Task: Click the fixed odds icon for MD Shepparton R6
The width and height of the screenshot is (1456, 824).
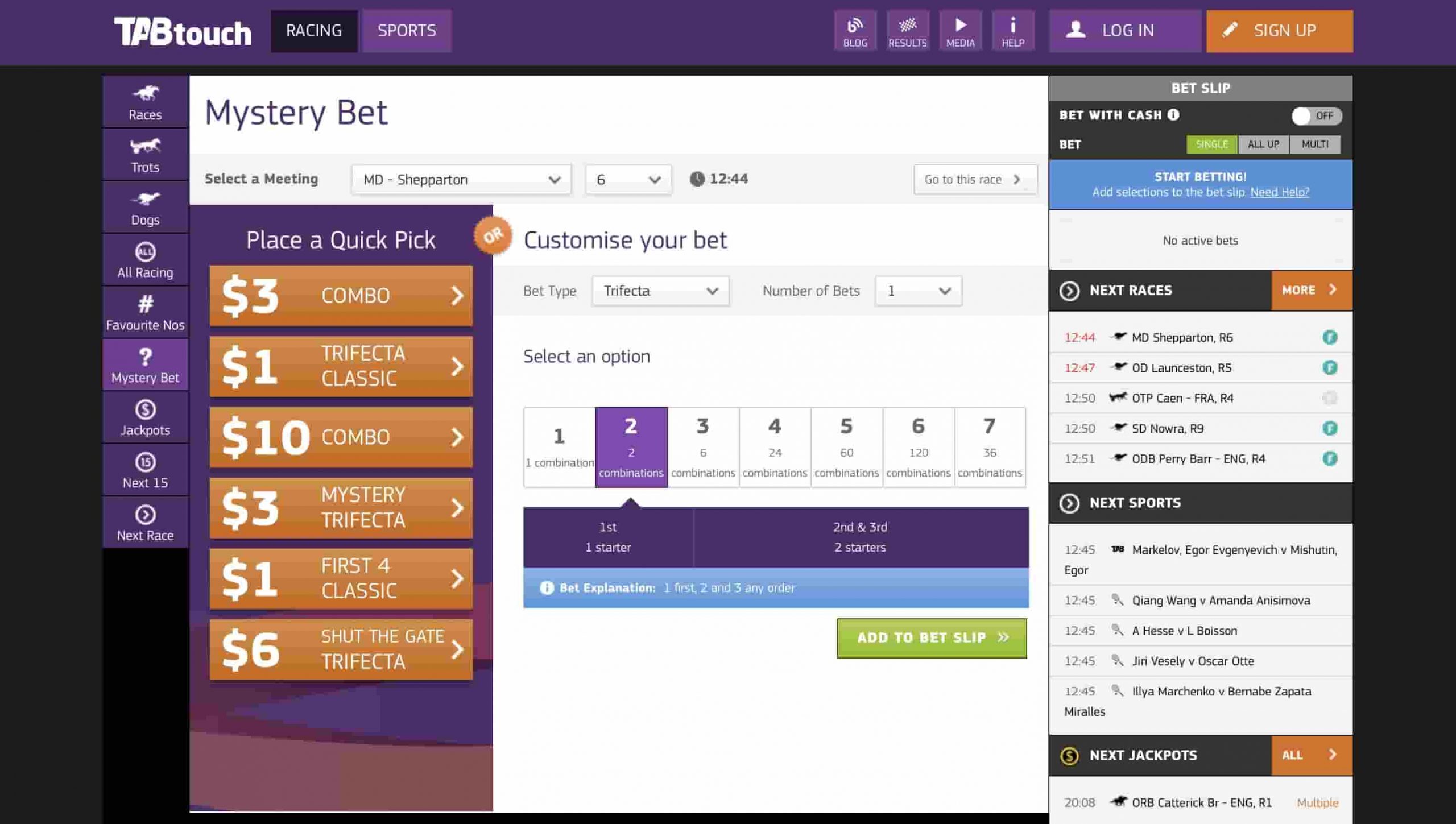Action: tap(1329, 337)
